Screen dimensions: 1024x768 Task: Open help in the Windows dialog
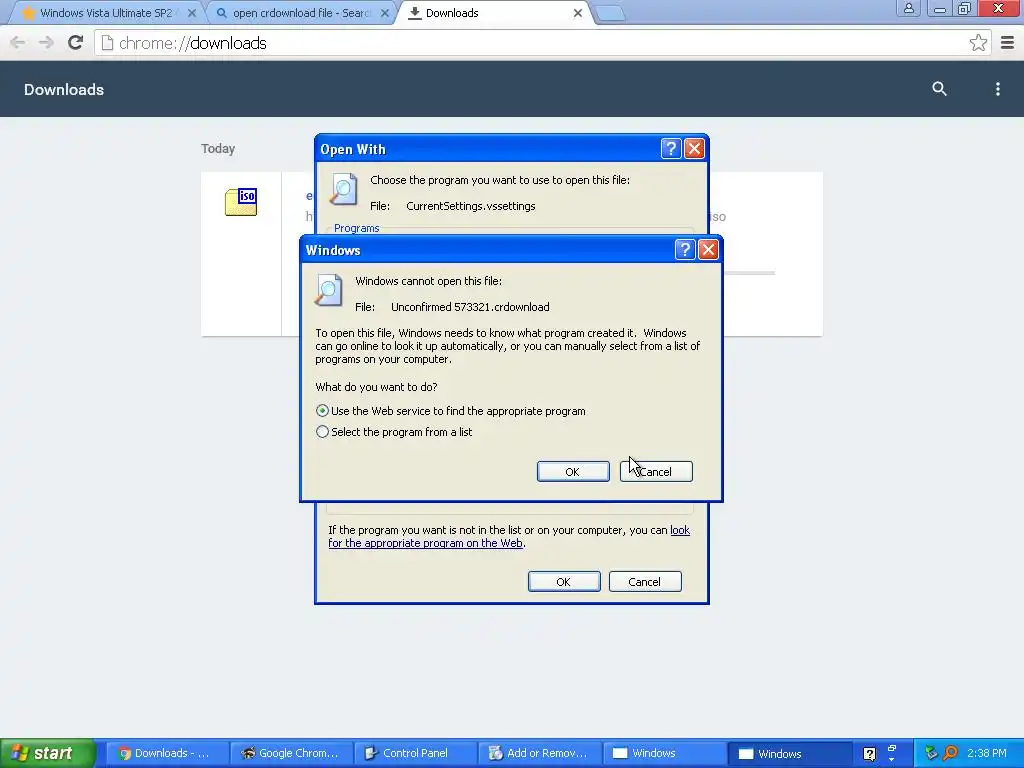click(x=684, y=249)
